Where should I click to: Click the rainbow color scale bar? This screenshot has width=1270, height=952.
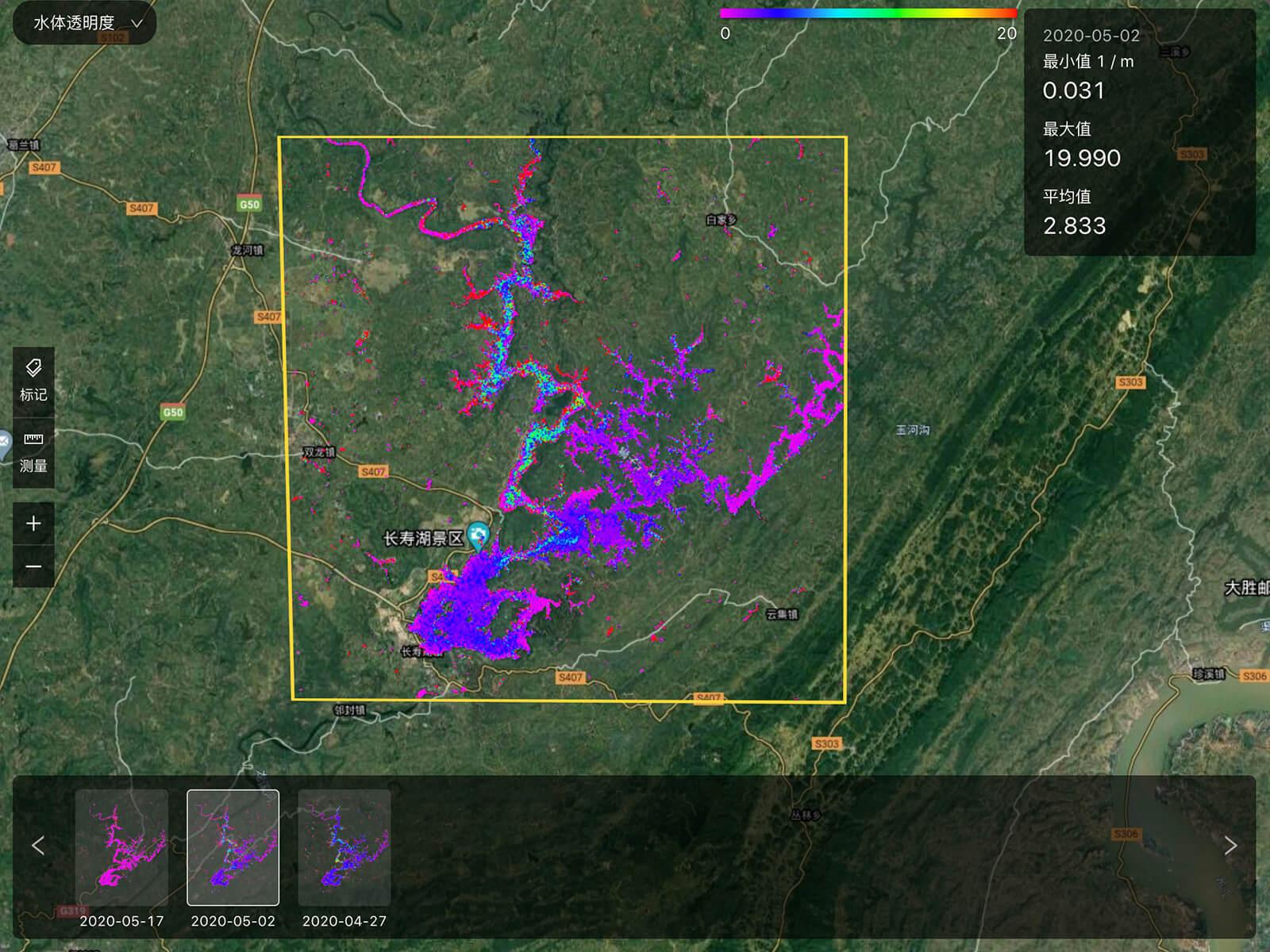tap(868, 13)
